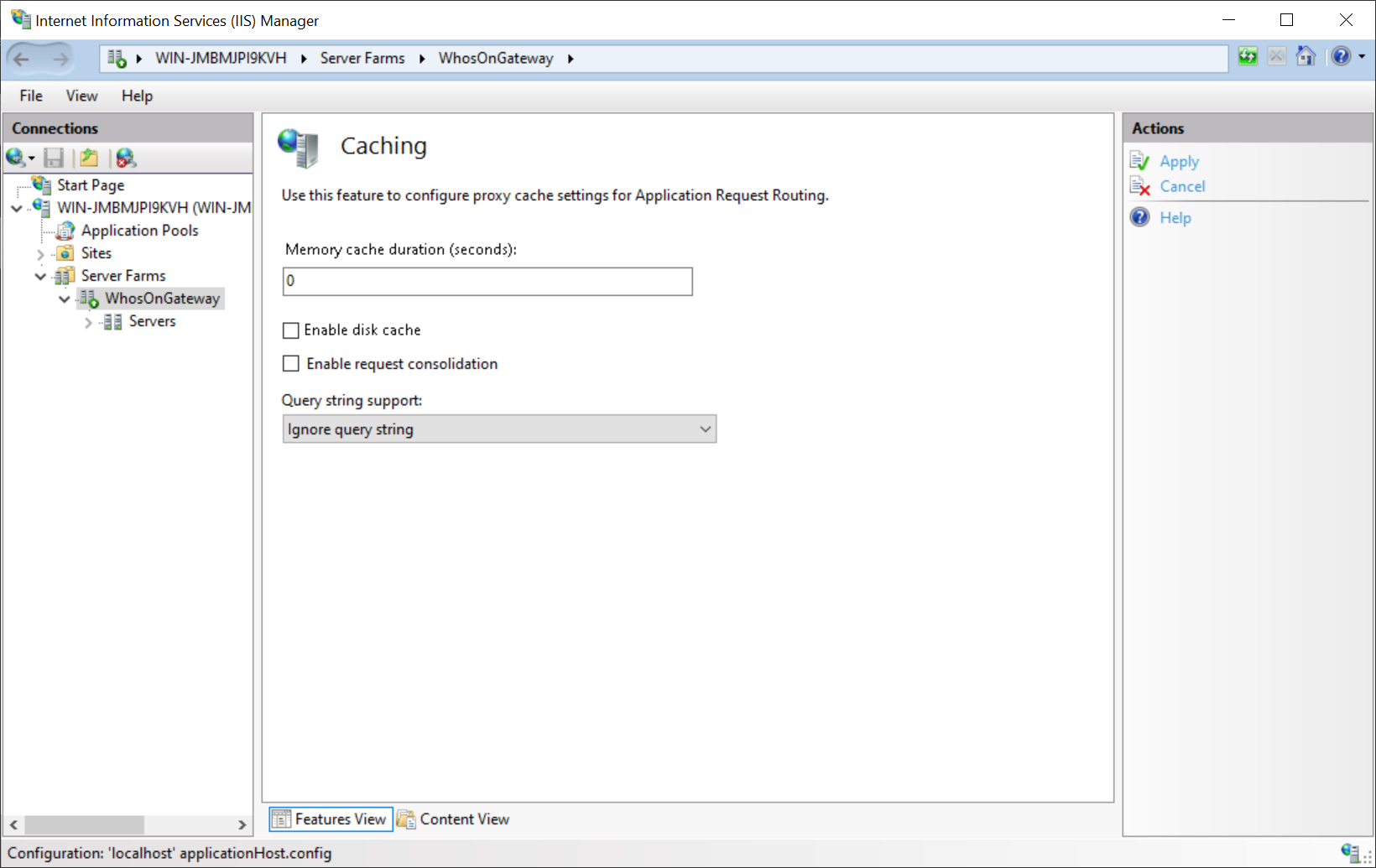Select the Servers node under WhosOnGateway
This screenshot has height=868, width=1376.
[153, 321]
